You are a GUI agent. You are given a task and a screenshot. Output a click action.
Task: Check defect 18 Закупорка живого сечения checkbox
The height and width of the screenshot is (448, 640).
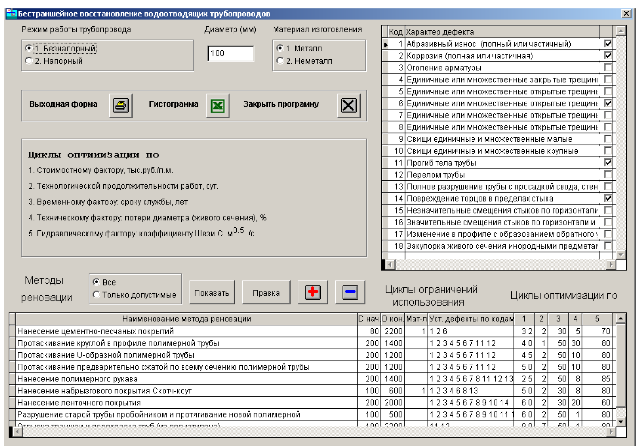point(608,246)
